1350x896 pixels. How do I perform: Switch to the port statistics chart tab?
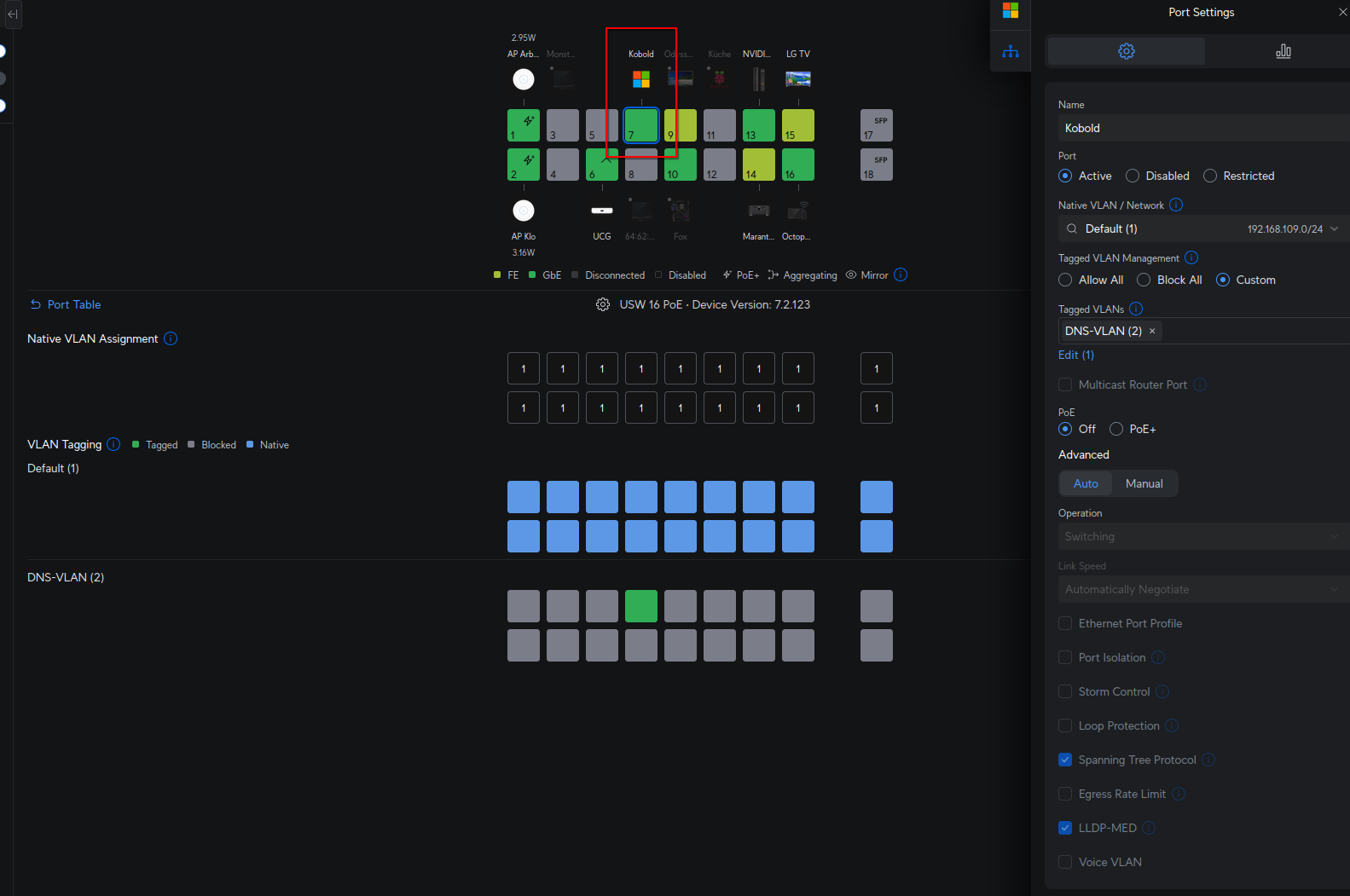[1283, 51]
